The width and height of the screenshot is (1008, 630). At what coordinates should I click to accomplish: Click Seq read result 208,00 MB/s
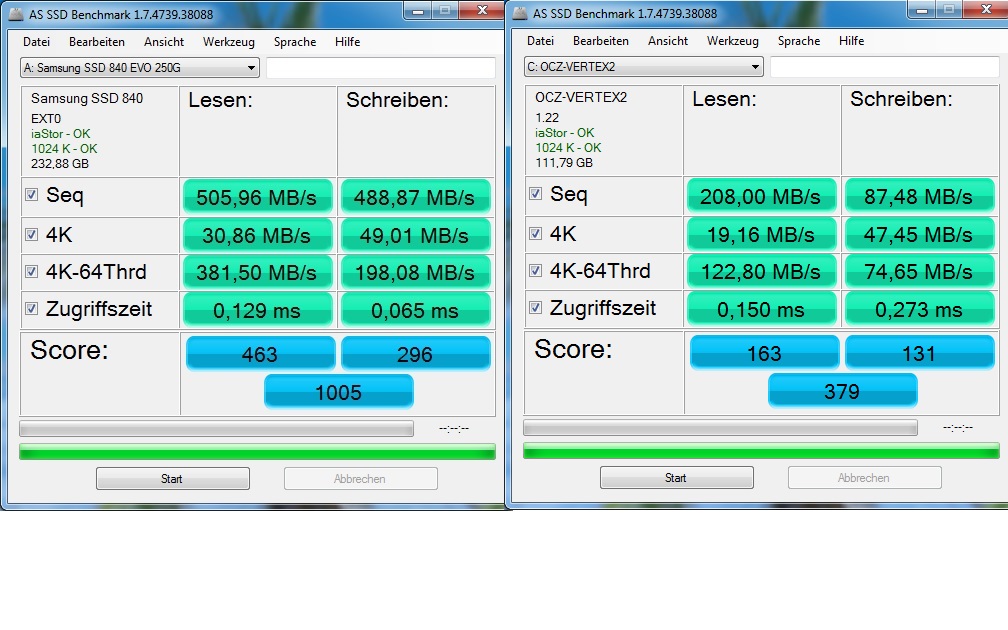point(761,195)
